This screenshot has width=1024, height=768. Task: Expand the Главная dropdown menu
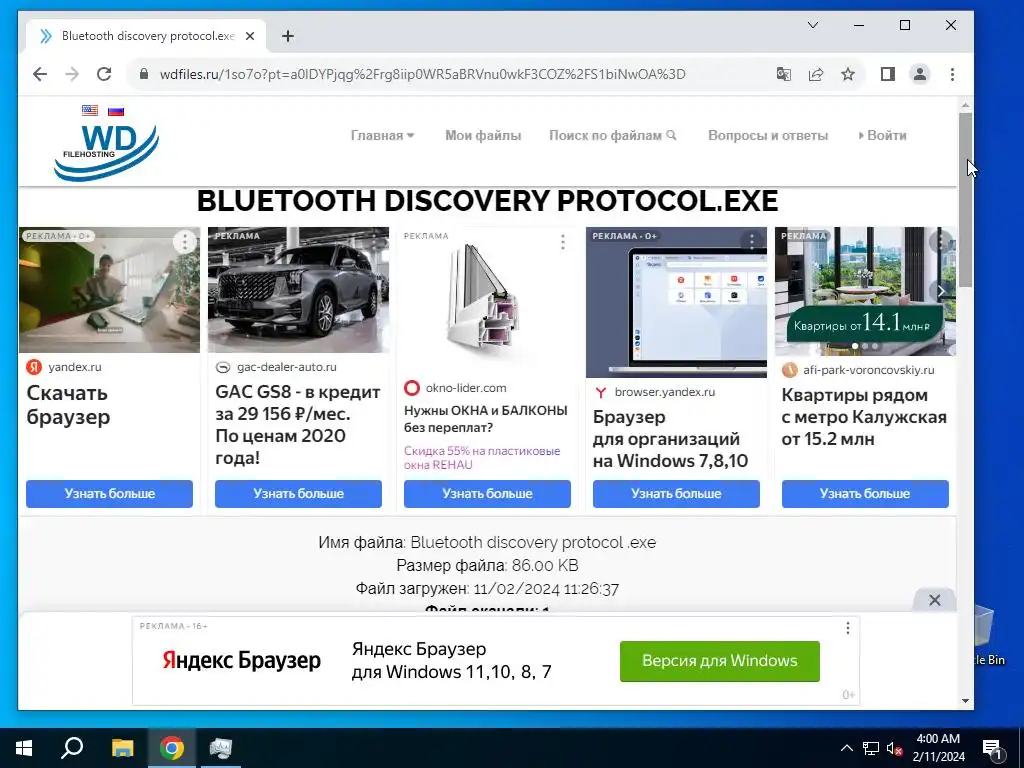tap(382, 136)
